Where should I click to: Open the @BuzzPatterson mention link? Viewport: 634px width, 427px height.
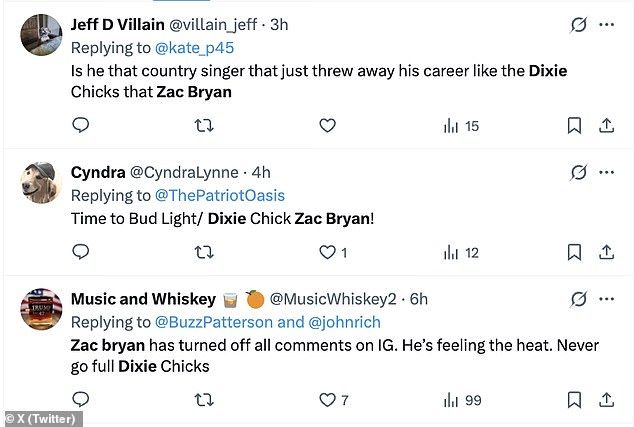click(x=213, y=322)
